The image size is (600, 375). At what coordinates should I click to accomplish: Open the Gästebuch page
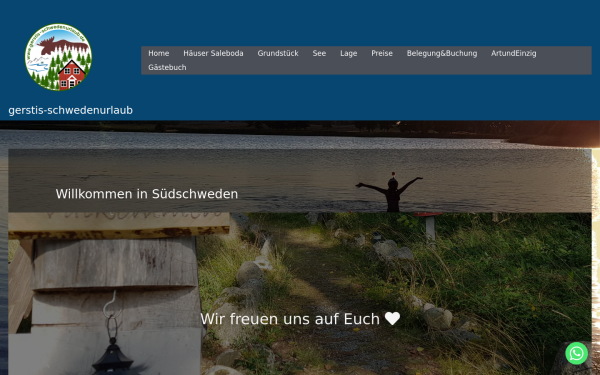(x=167, y=67)
